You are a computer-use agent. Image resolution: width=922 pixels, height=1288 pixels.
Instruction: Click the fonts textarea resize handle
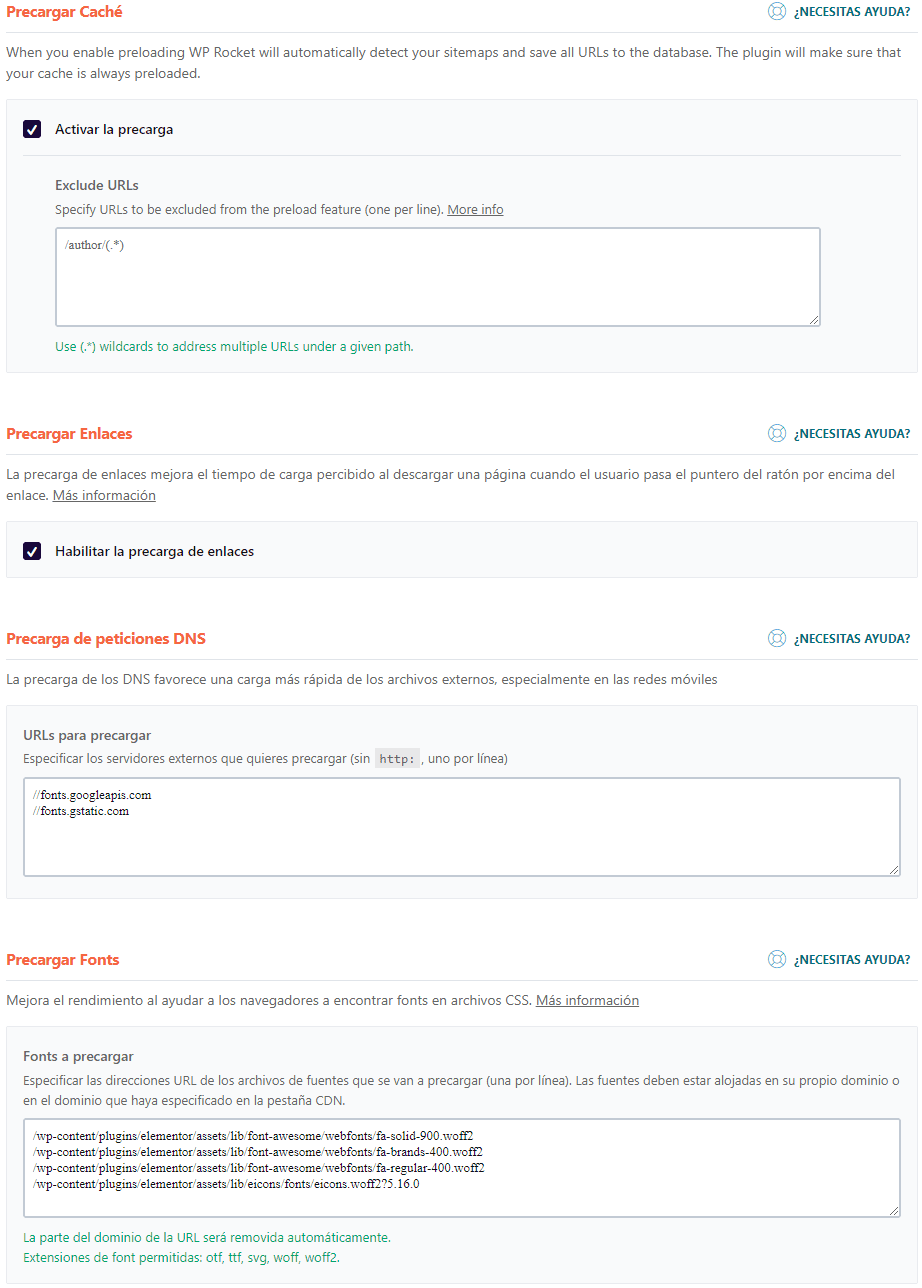pos(894,1210)
